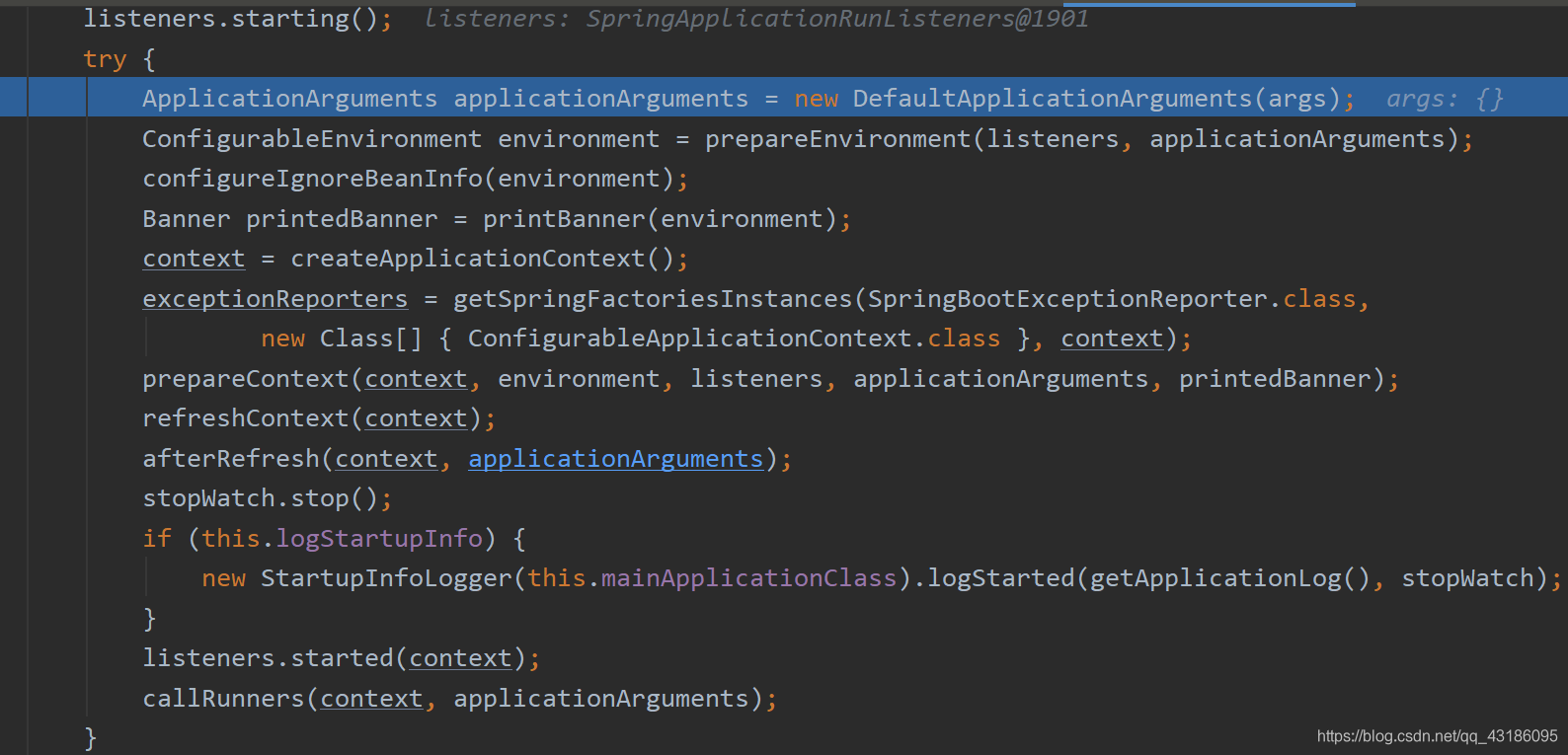Viewport: 1568px width, 755px height.
Task: Click the try keyword
Action: [105, 59]
